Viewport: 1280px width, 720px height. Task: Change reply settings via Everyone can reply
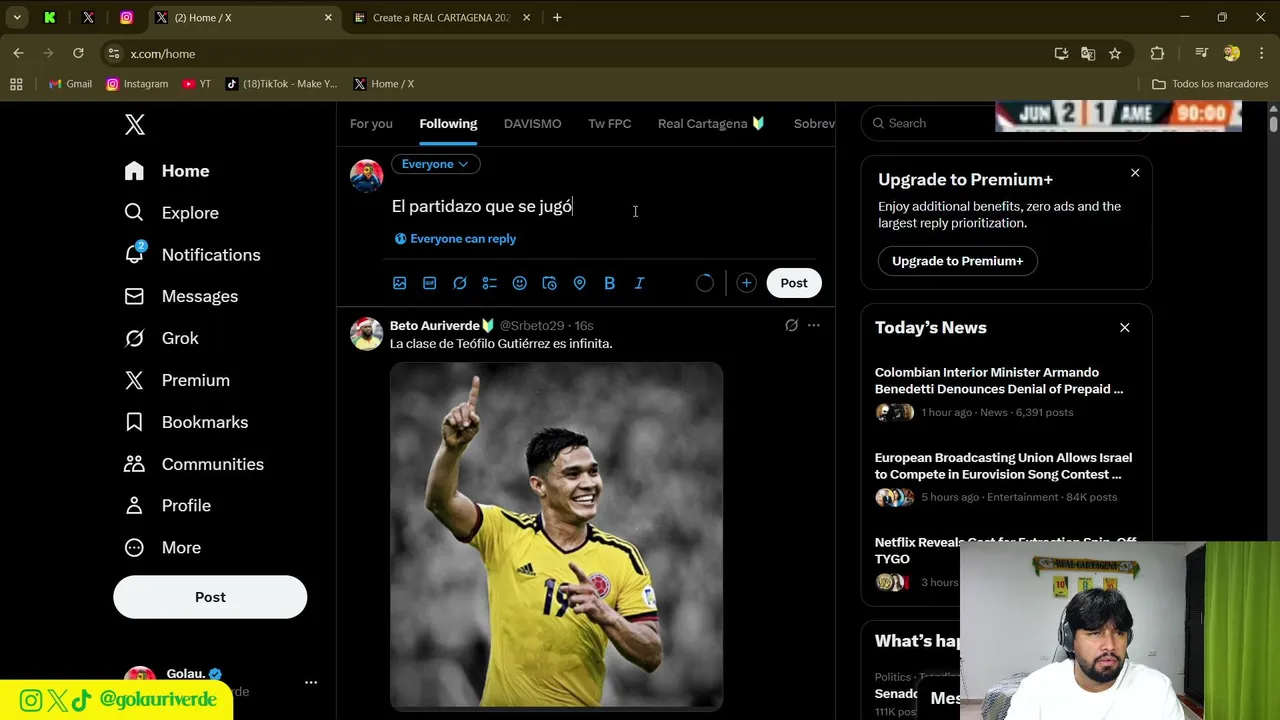456,239
